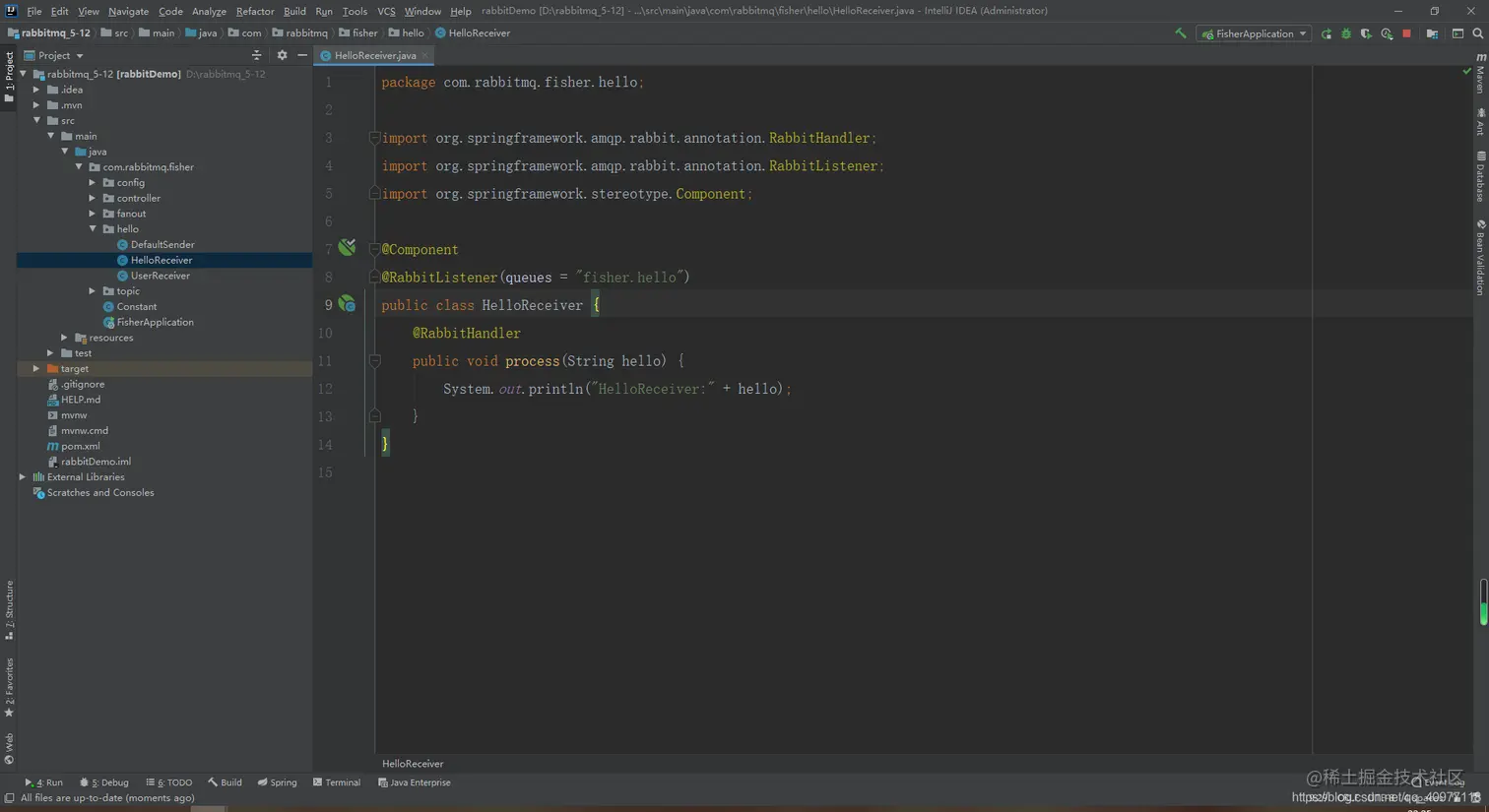
Task: Toggle the Bean Validation tool window
Action: (x=1480, y=258)
